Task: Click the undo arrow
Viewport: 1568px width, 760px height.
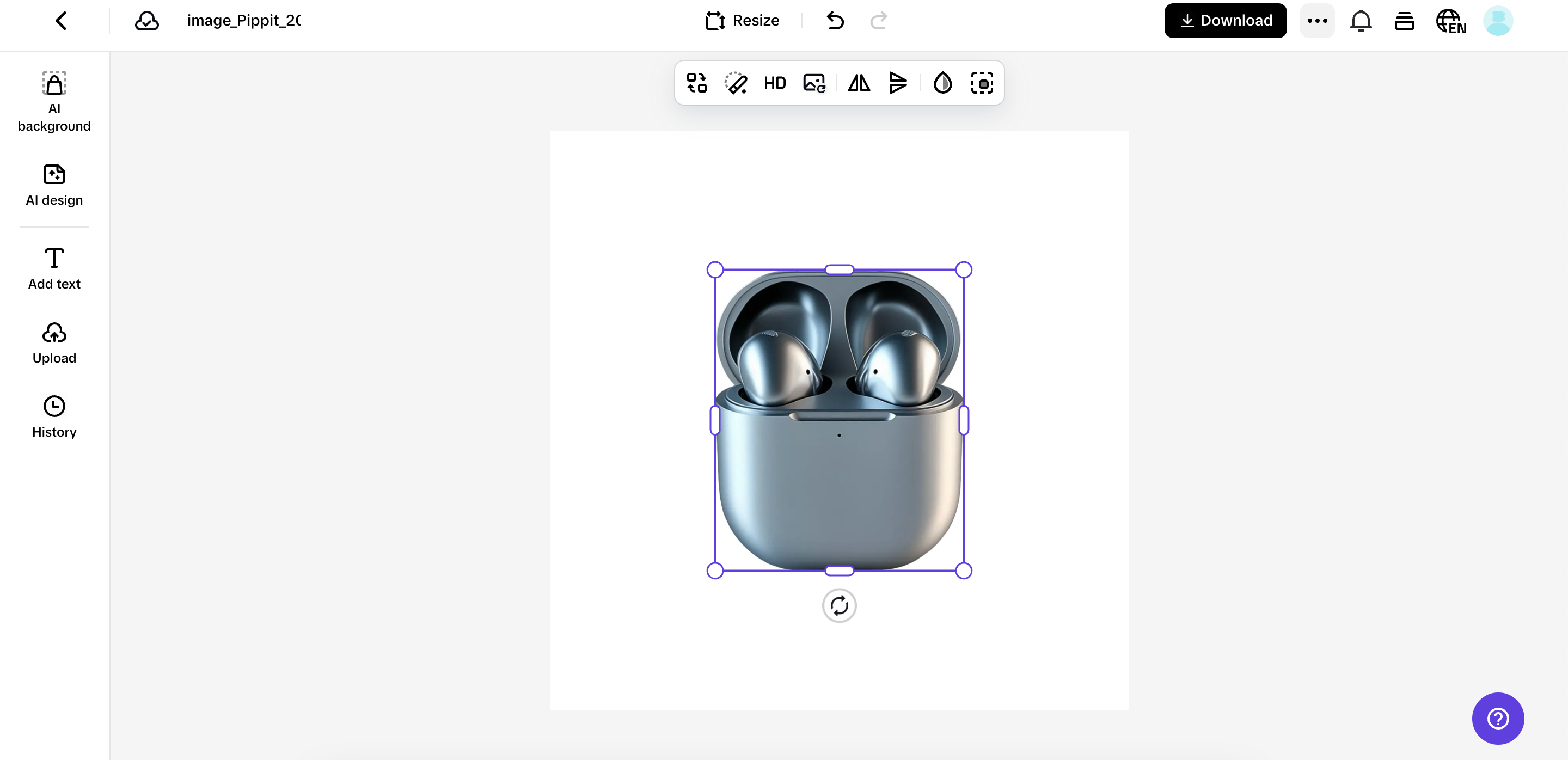Action: point(835,21)
